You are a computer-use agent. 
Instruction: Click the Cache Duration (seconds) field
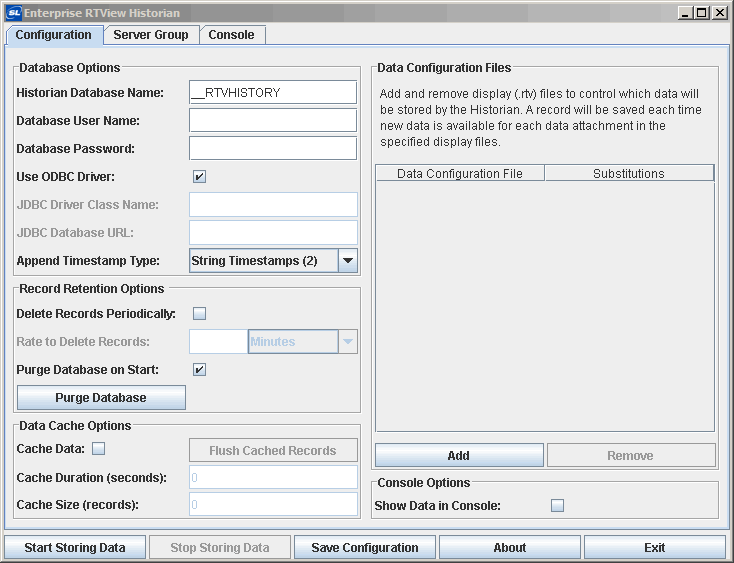(x=273, y=477)
